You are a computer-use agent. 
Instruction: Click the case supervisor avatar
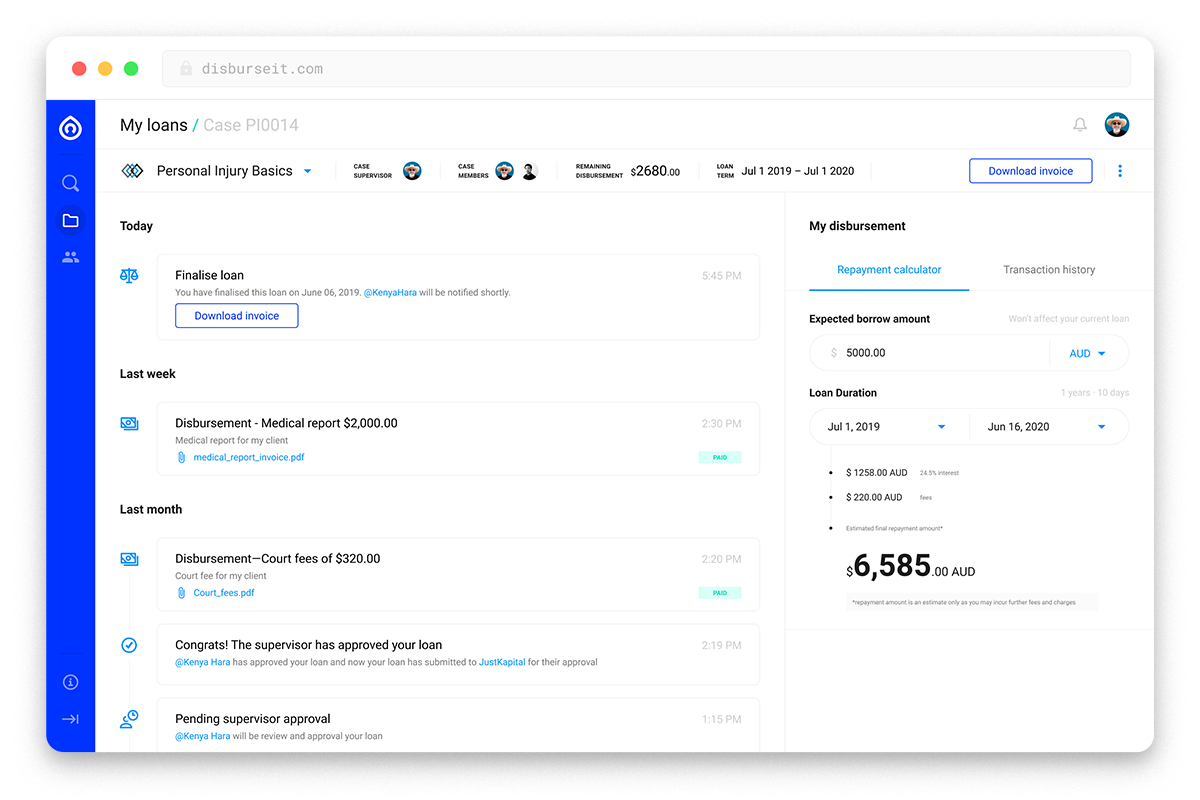click(x=412, y=171)
